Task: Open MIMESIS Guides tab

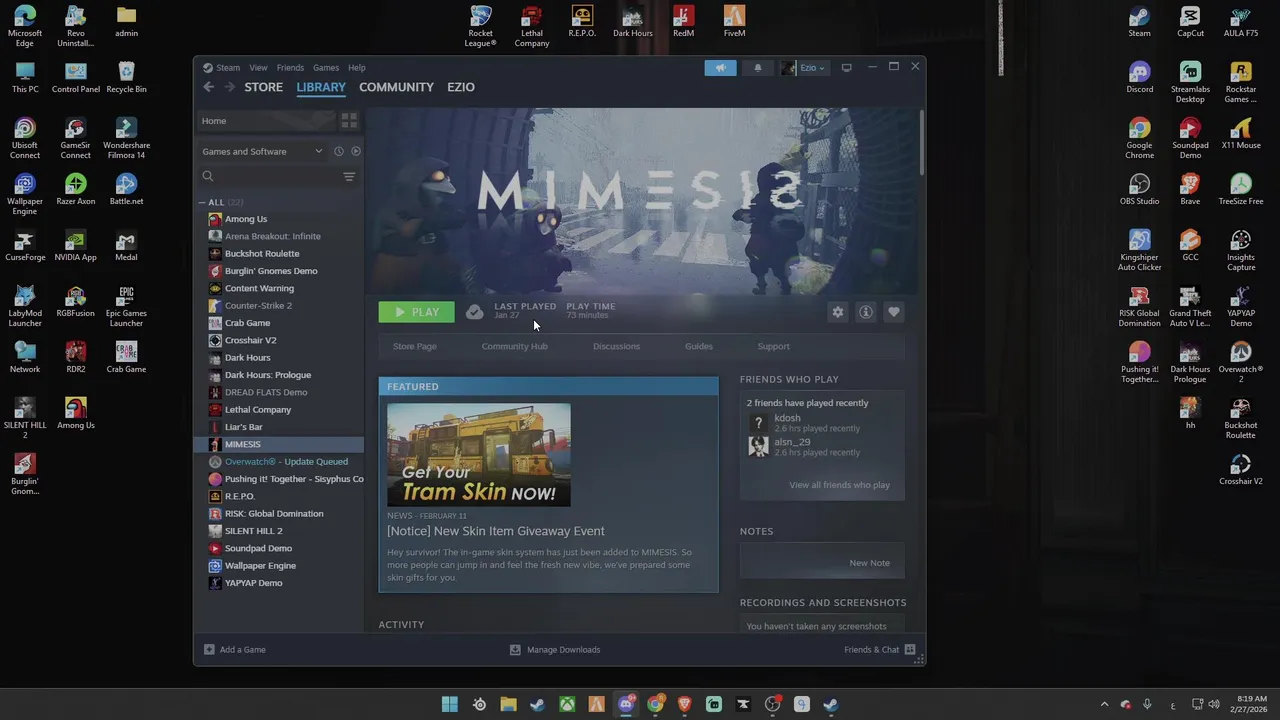Action: point(699,346)
